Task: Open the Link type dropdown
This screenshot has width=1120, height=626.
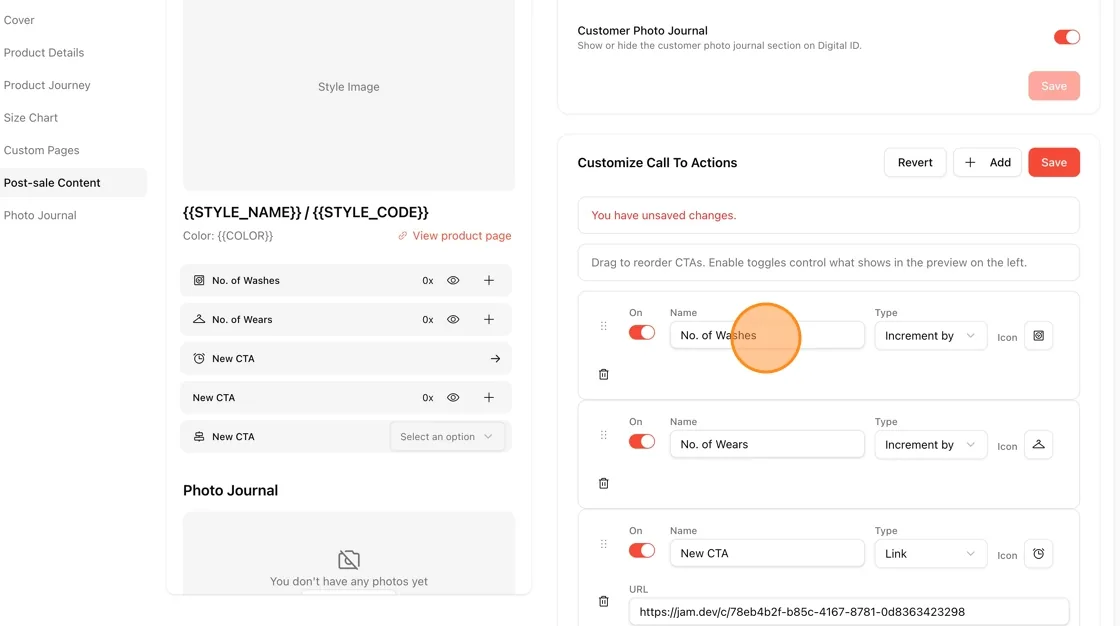Action: [x=930, y=554]
